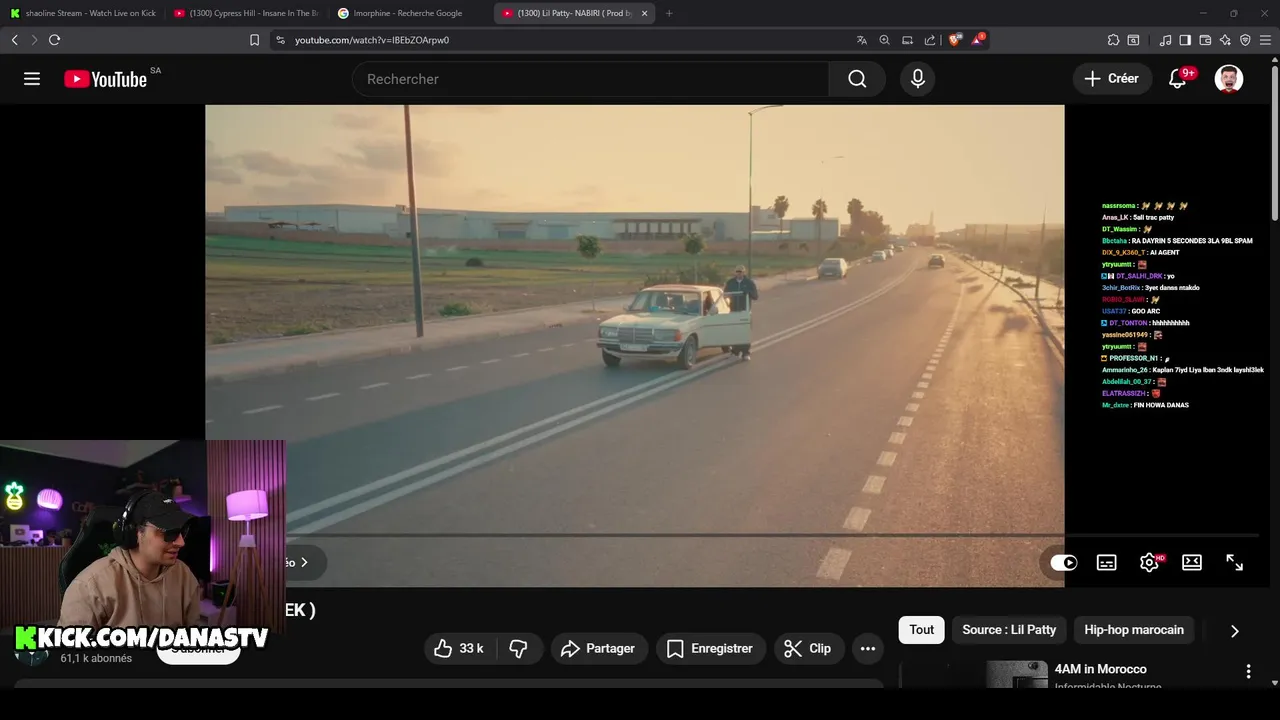Enter fullscreen on the video player

pos(1235,563)
